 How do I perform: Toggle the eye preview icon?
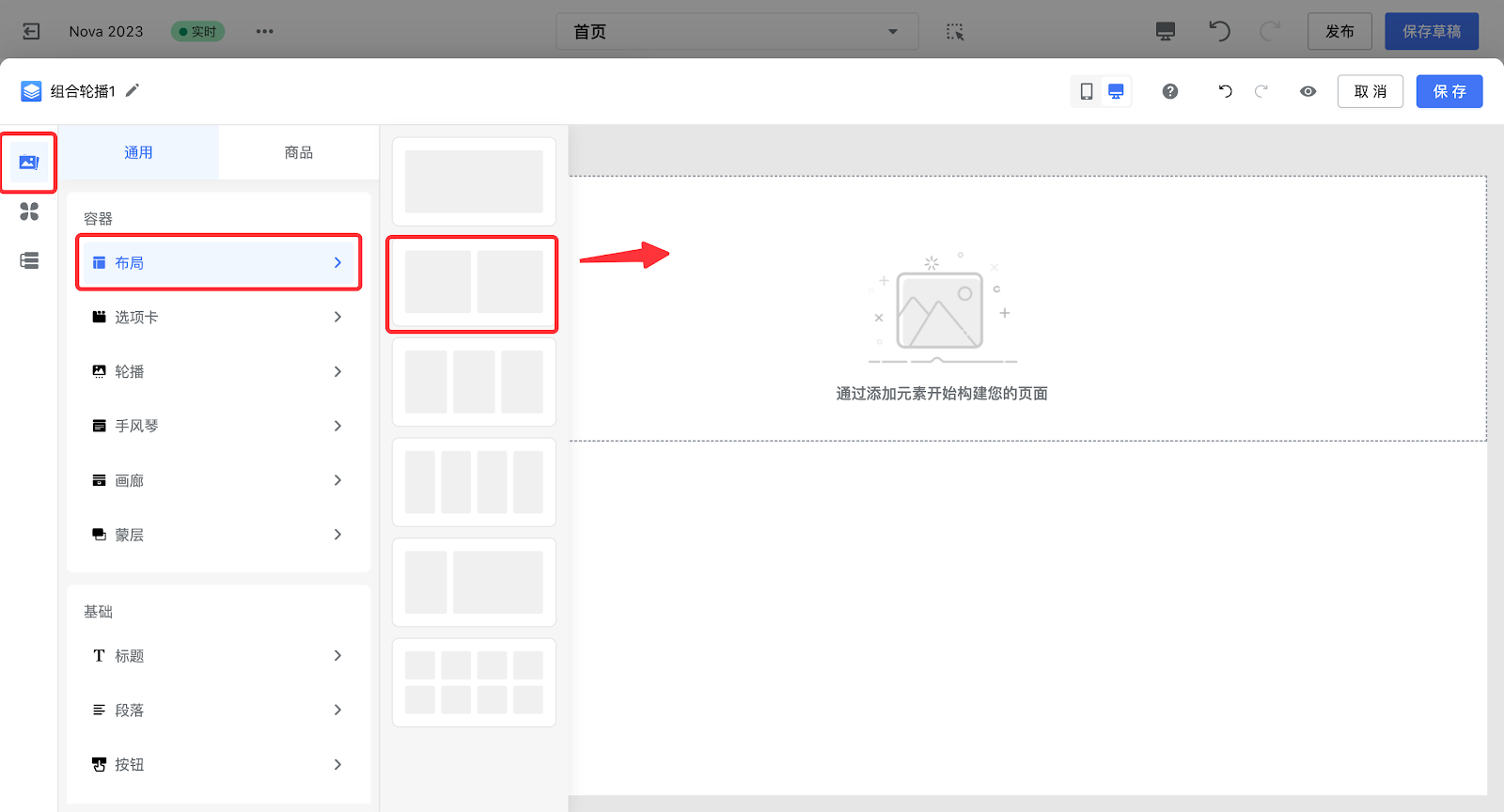pyautogui.click(x=1308, y=91)
